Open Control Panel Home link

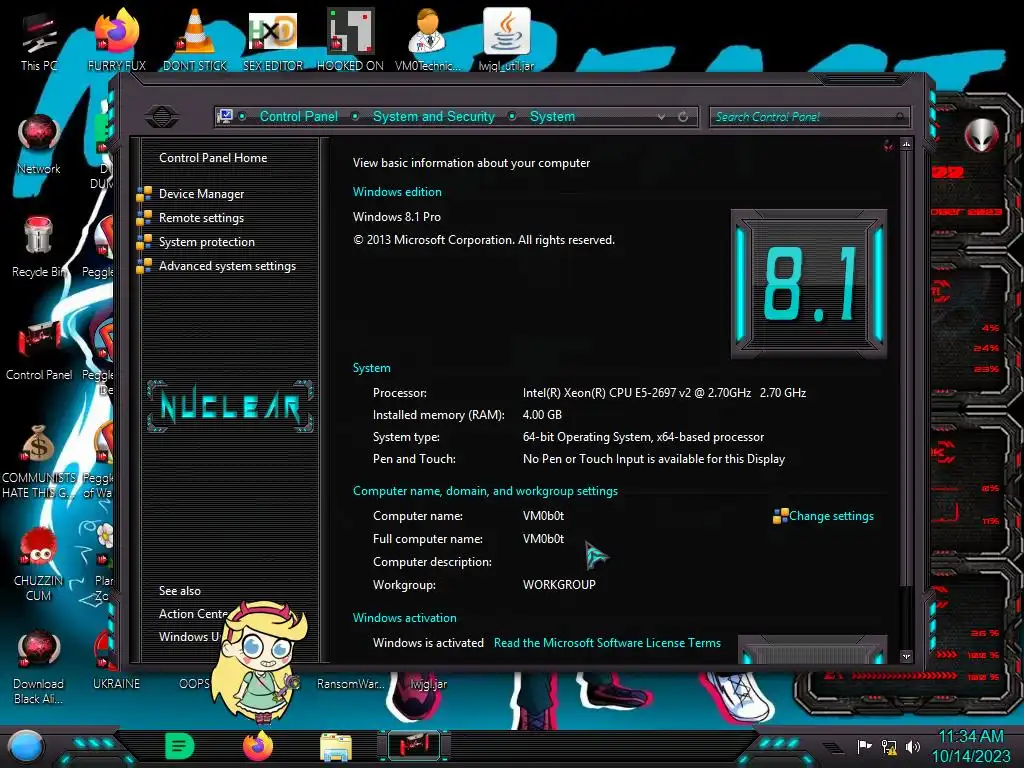[x=213, y=157]
